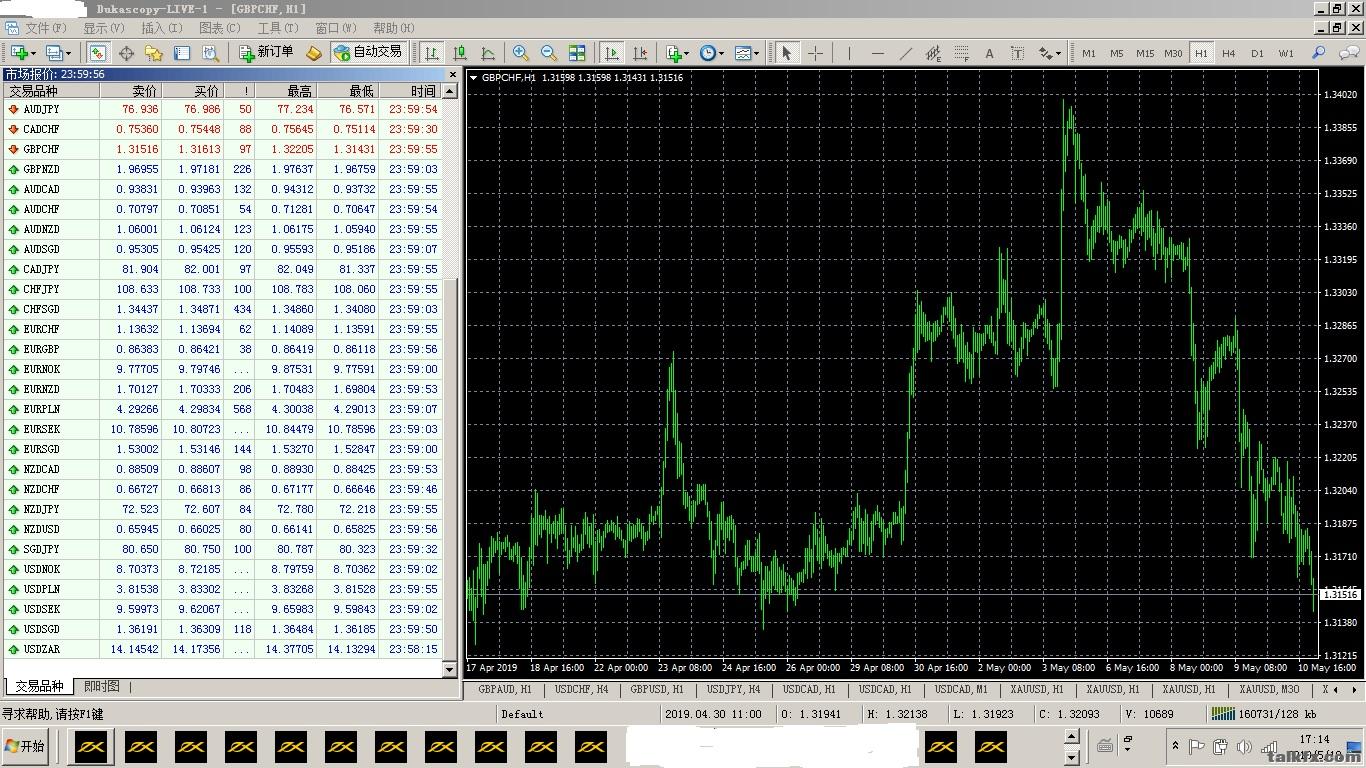
Task: Open the chat speech-bubble icon
Action: click(1349, 53)
